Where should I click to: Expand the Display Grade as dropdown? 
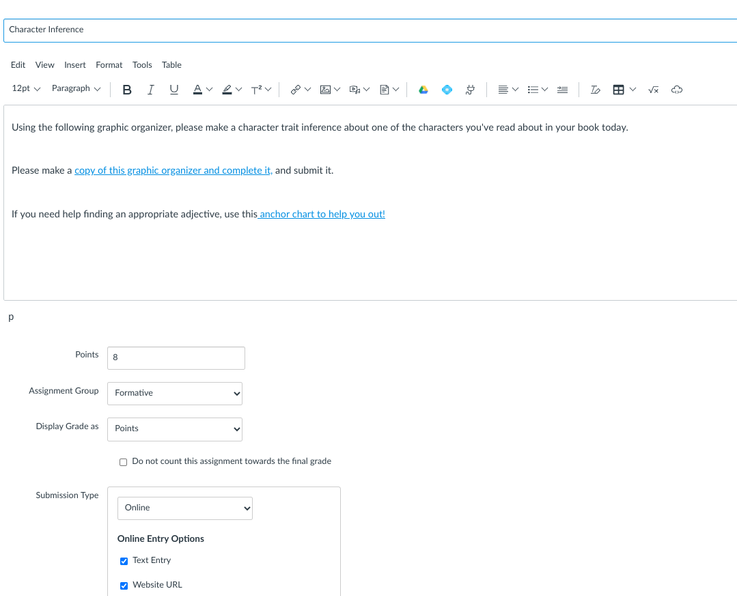pos(175,429)
